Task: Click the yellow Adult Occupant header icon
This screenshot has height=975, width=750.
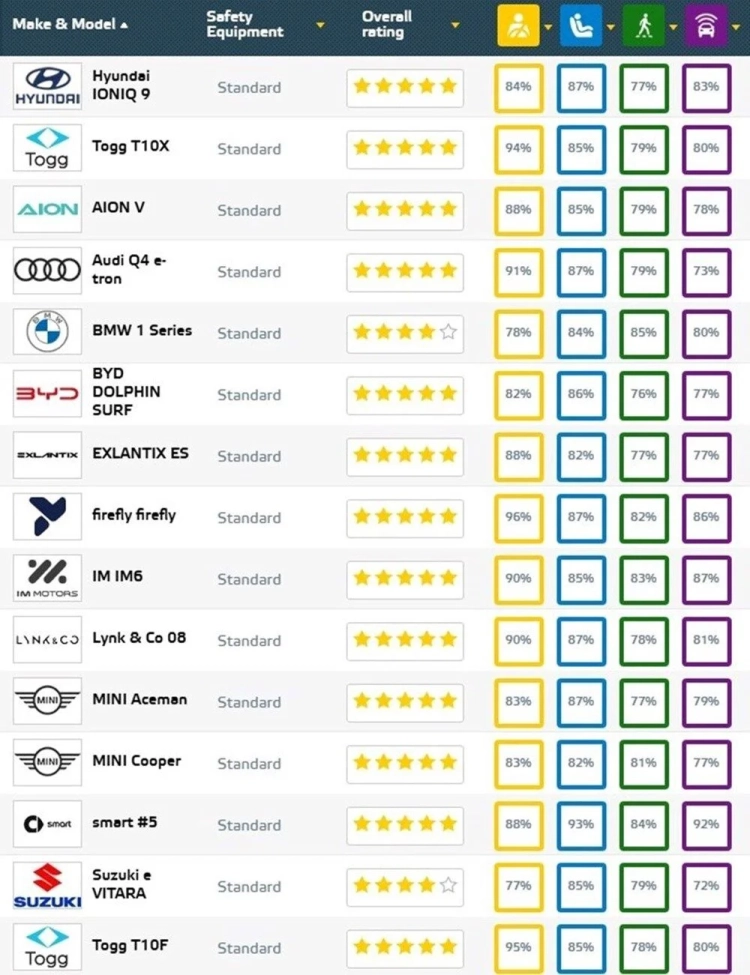Action: (x=518, y=26)
